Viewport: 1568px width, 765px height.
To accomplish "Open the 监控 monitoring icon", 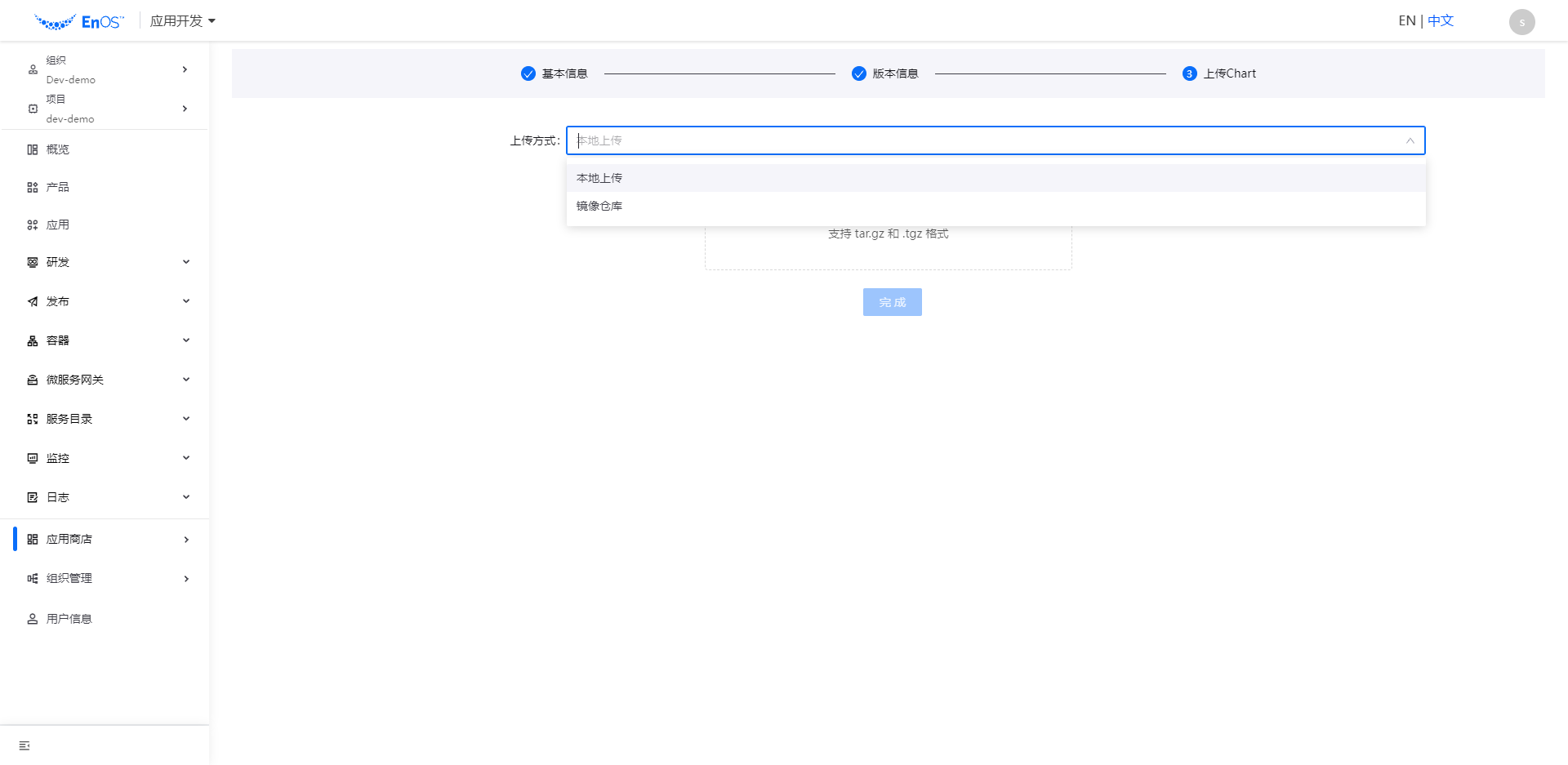I will click(x=32, y=458).
